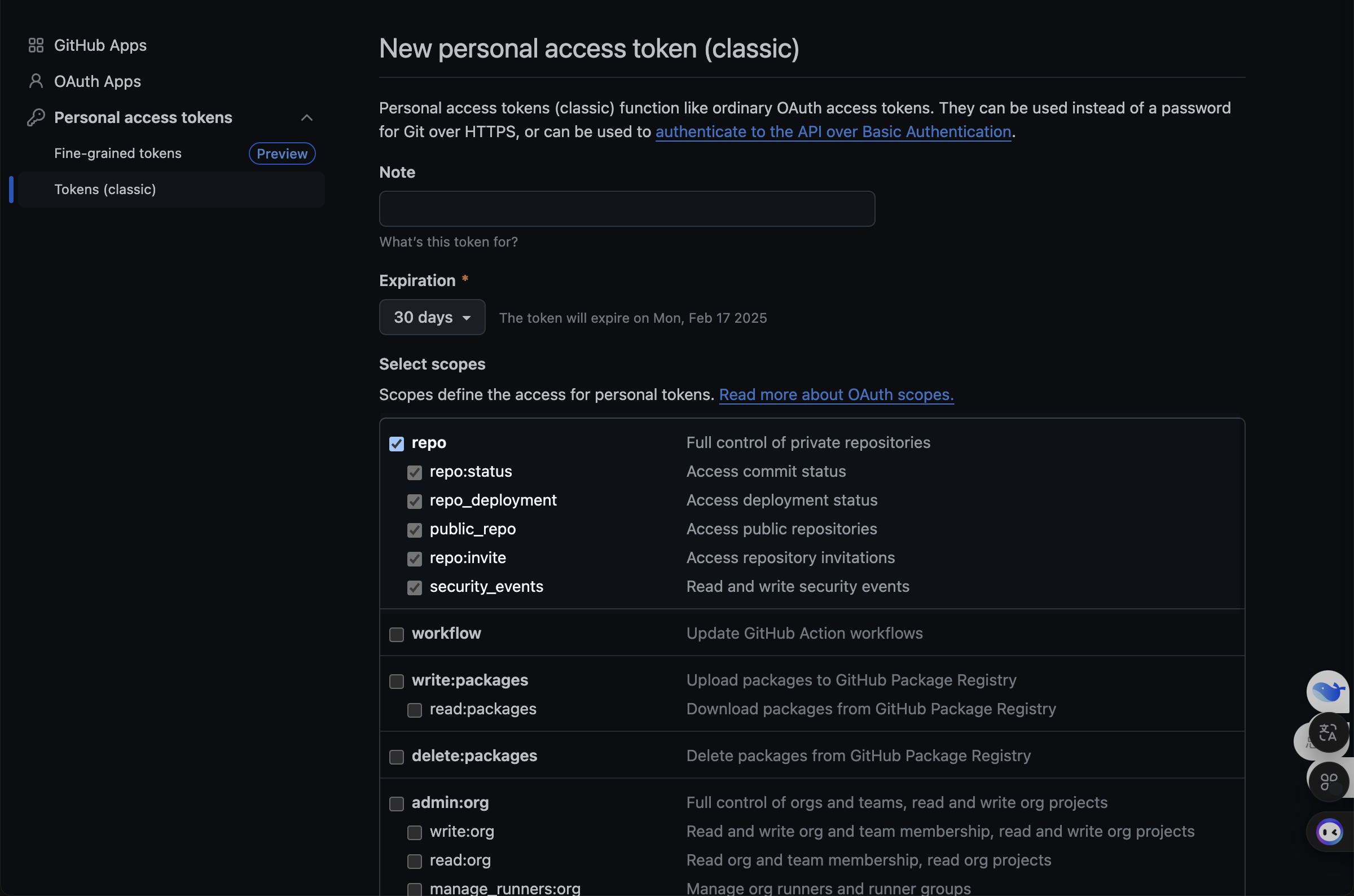The image size is (1354, 896).
Task: Click the blue whale floating icon
Action: [1327, 691]
